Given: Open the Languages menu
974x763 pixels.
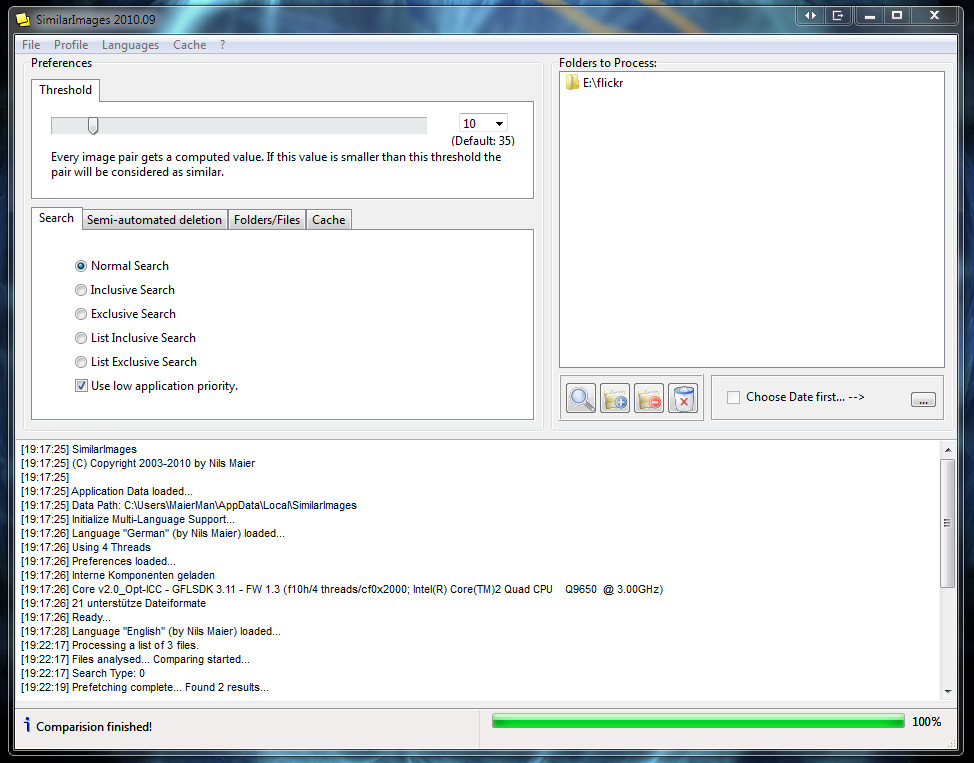Looking at the screenshot, I should tap(130, 45).
